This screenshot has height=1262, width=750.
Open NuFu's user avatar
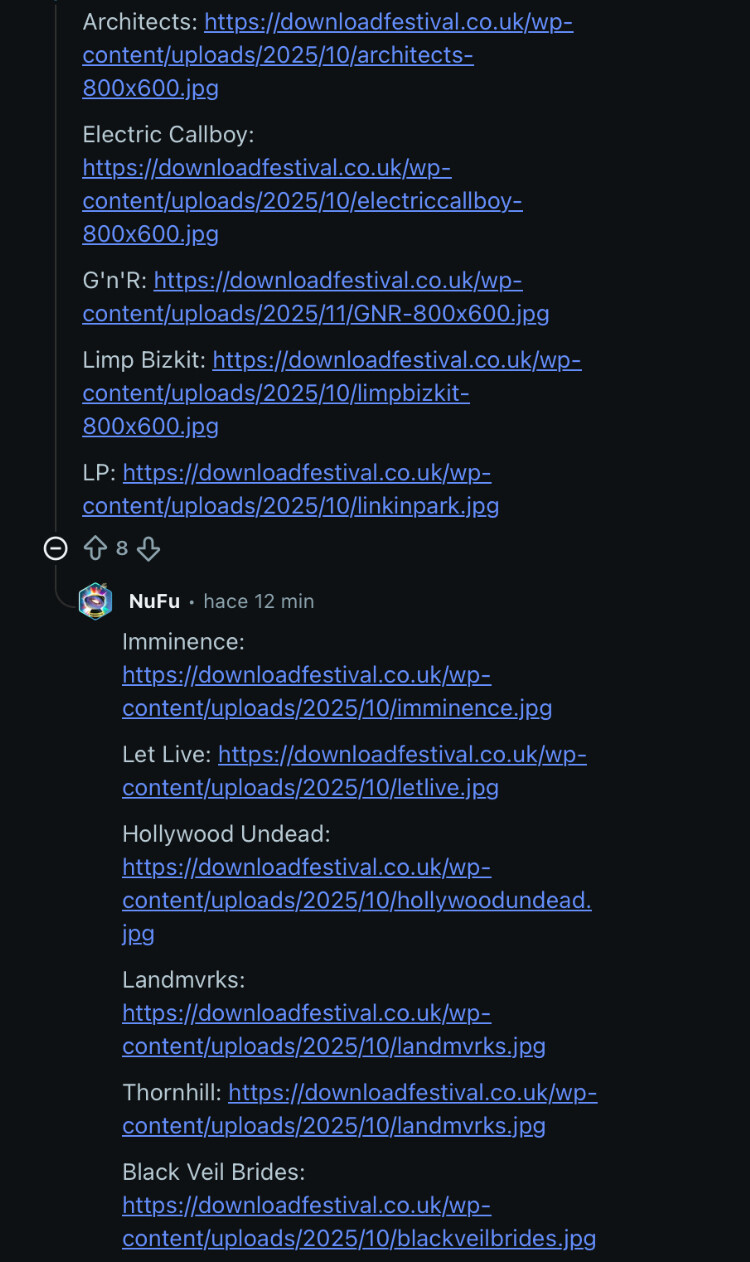[96, 601]
